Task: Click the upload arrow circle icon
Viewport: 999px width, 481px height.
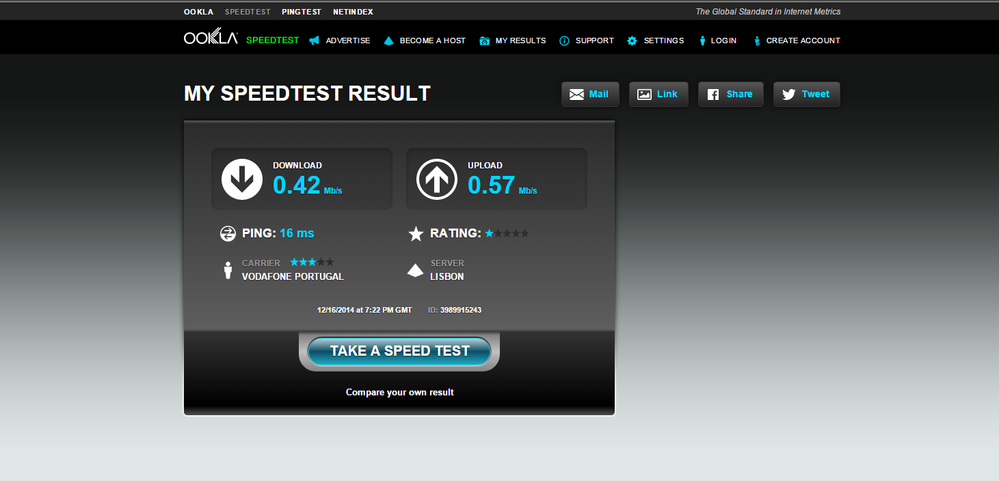Action: point(437,179)
